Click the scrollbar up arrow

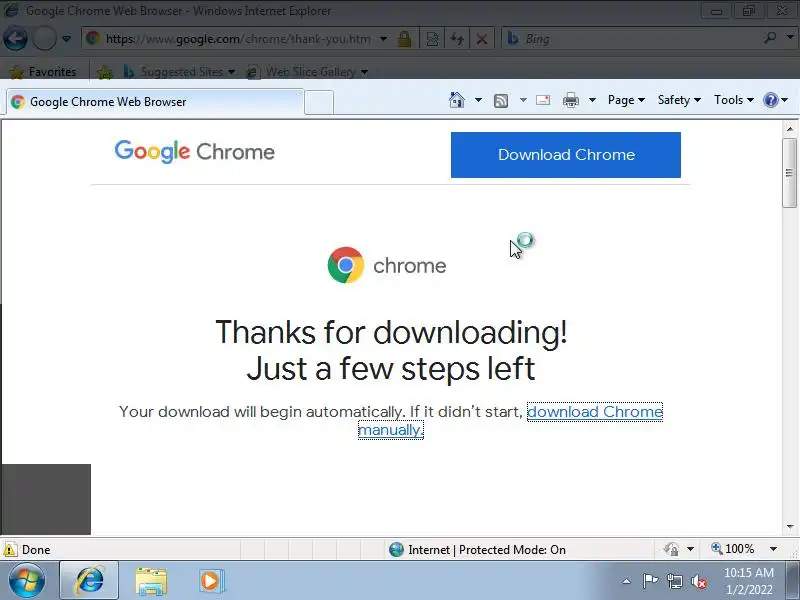click(x=790, y=129)
